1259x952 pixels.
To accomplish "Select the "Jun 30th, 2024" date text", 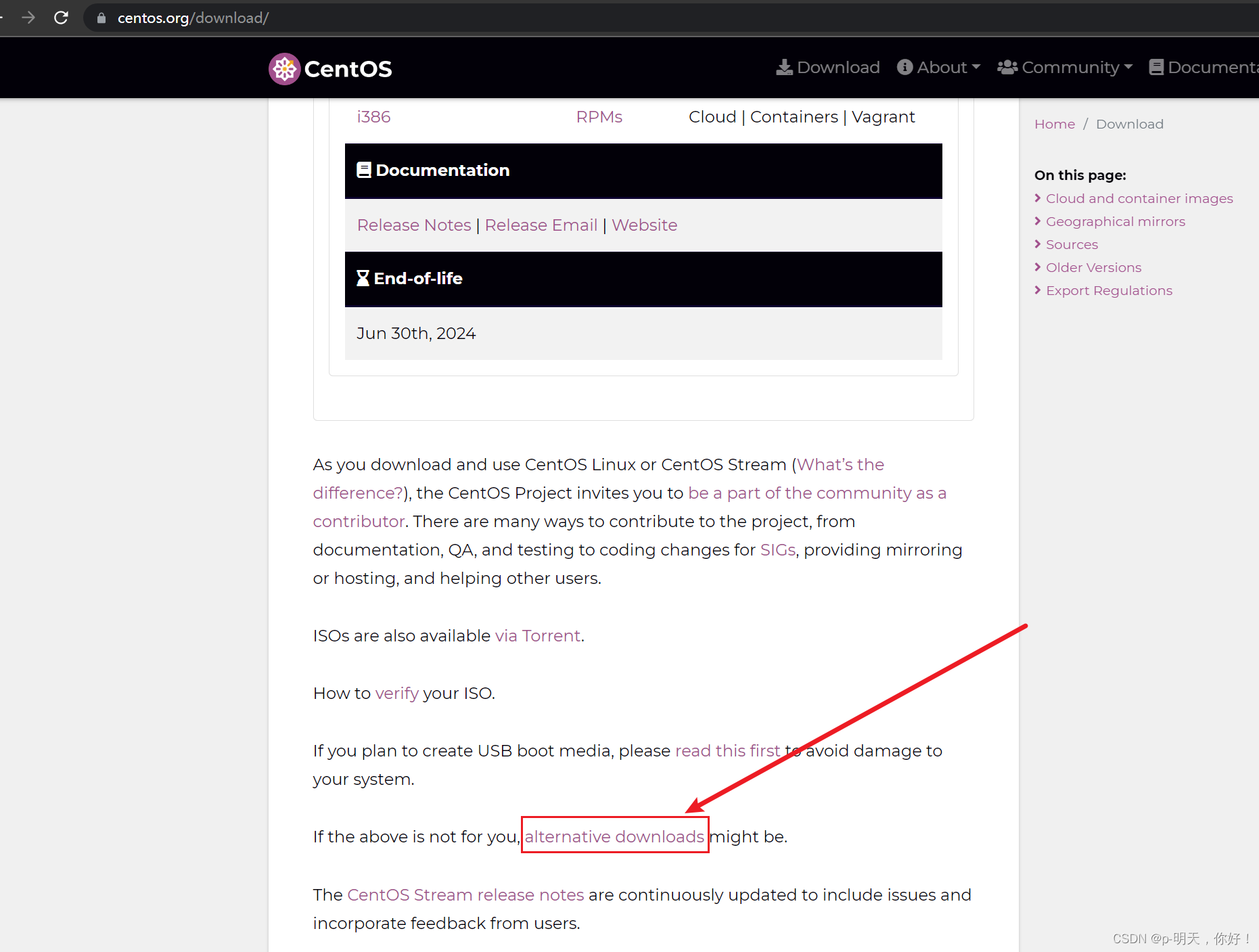I will [x=416, y=334].
